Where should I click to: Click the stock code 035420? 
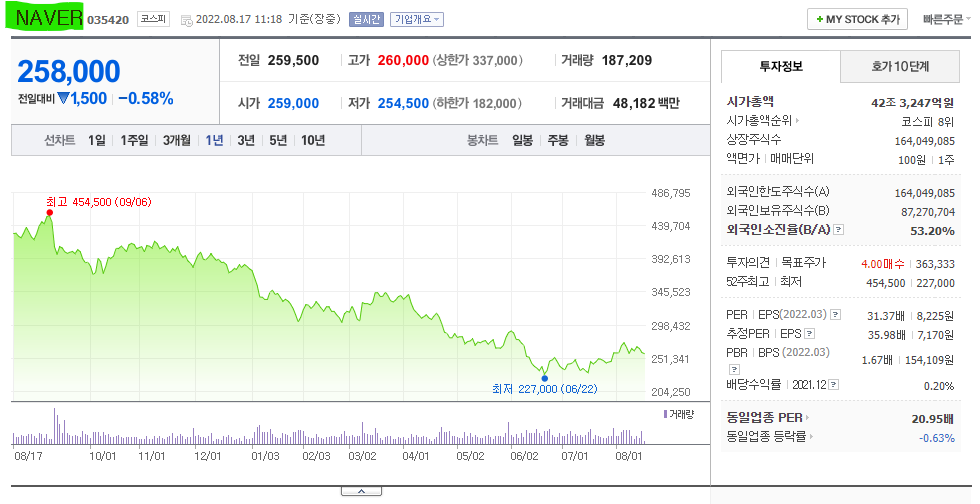click(108, 20)
